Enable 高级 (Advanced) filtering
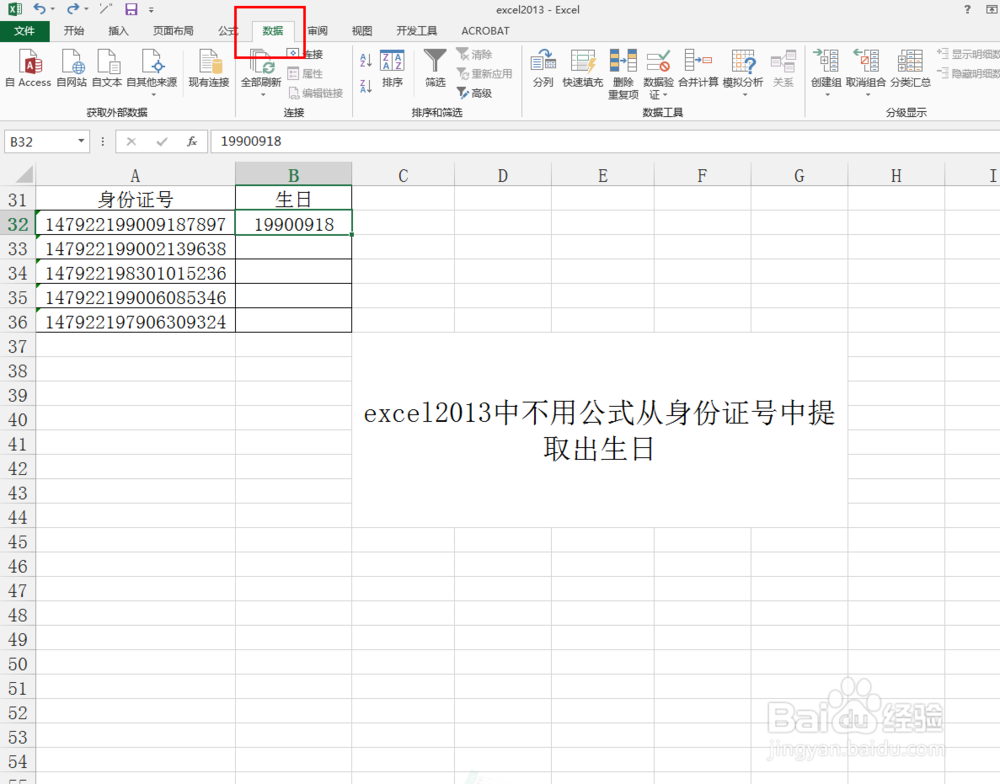 click(477, 92)
